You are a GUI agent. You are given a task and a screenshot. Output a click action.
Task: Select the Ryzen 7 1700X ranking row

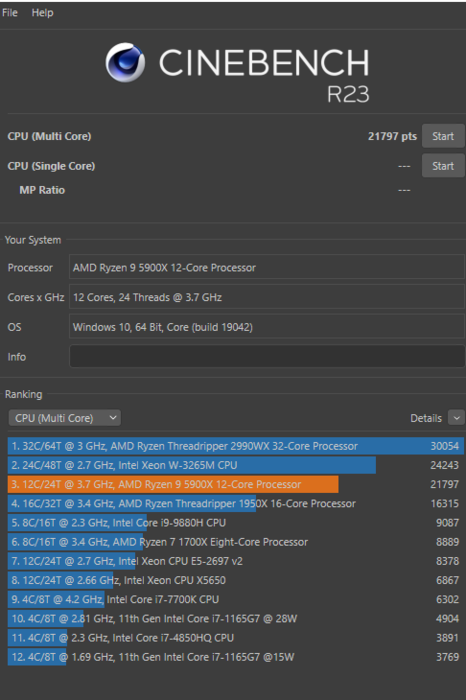pos(236,542)
